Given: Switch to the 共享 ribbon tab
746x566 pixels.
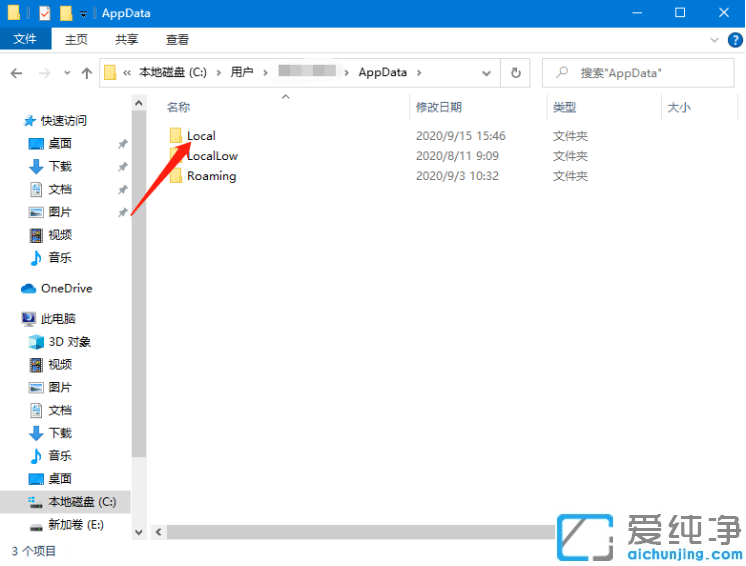Looking at the screenshot, I should (127, 39).
